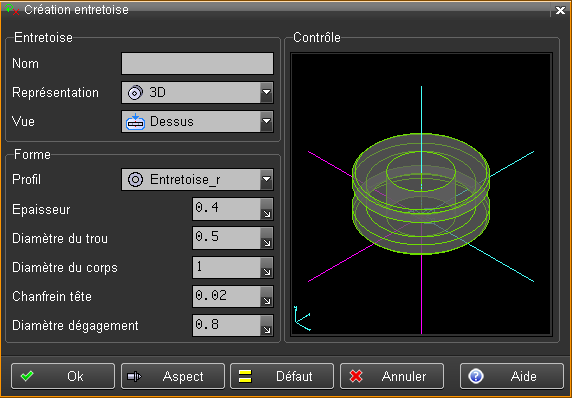Image resolution: width=572 pixels, height=398 pixels.
Task: Click the yellow bars Défaut icon
Action: pyautogui.click(x=245, y=376)
